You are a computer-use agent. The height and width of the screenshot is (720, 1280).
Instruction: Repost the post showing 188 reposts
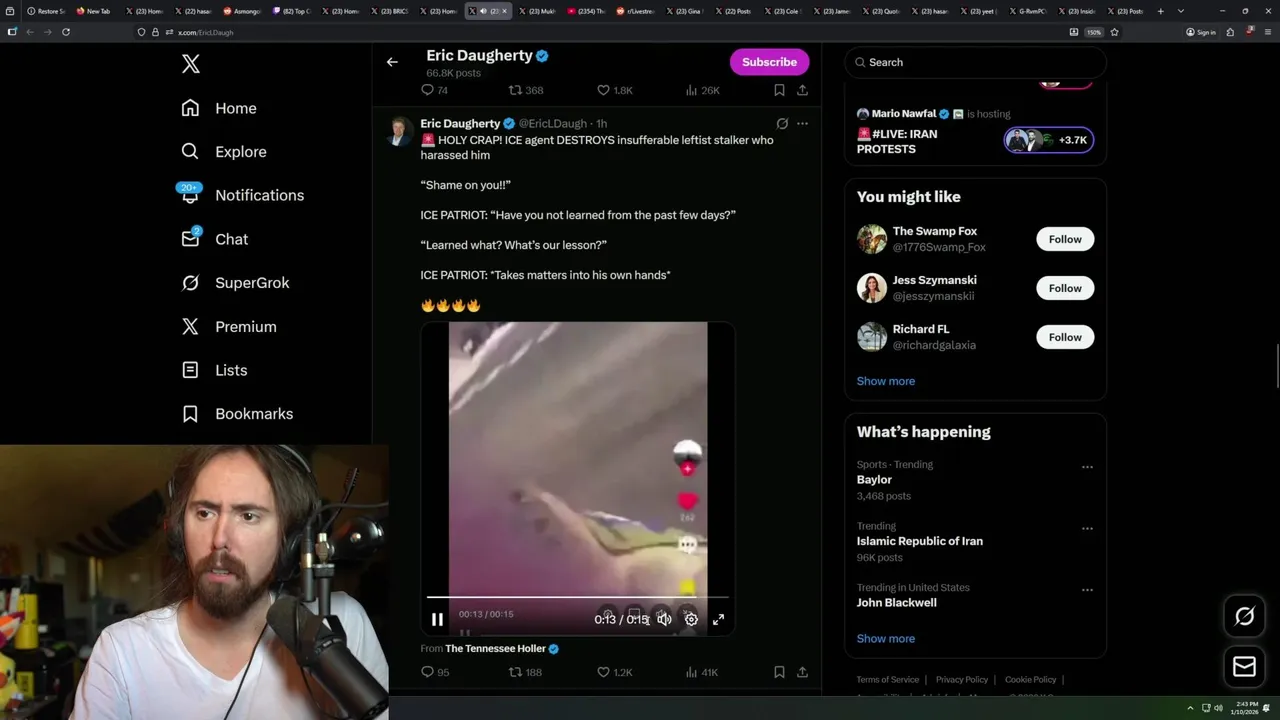click(525, 672)
